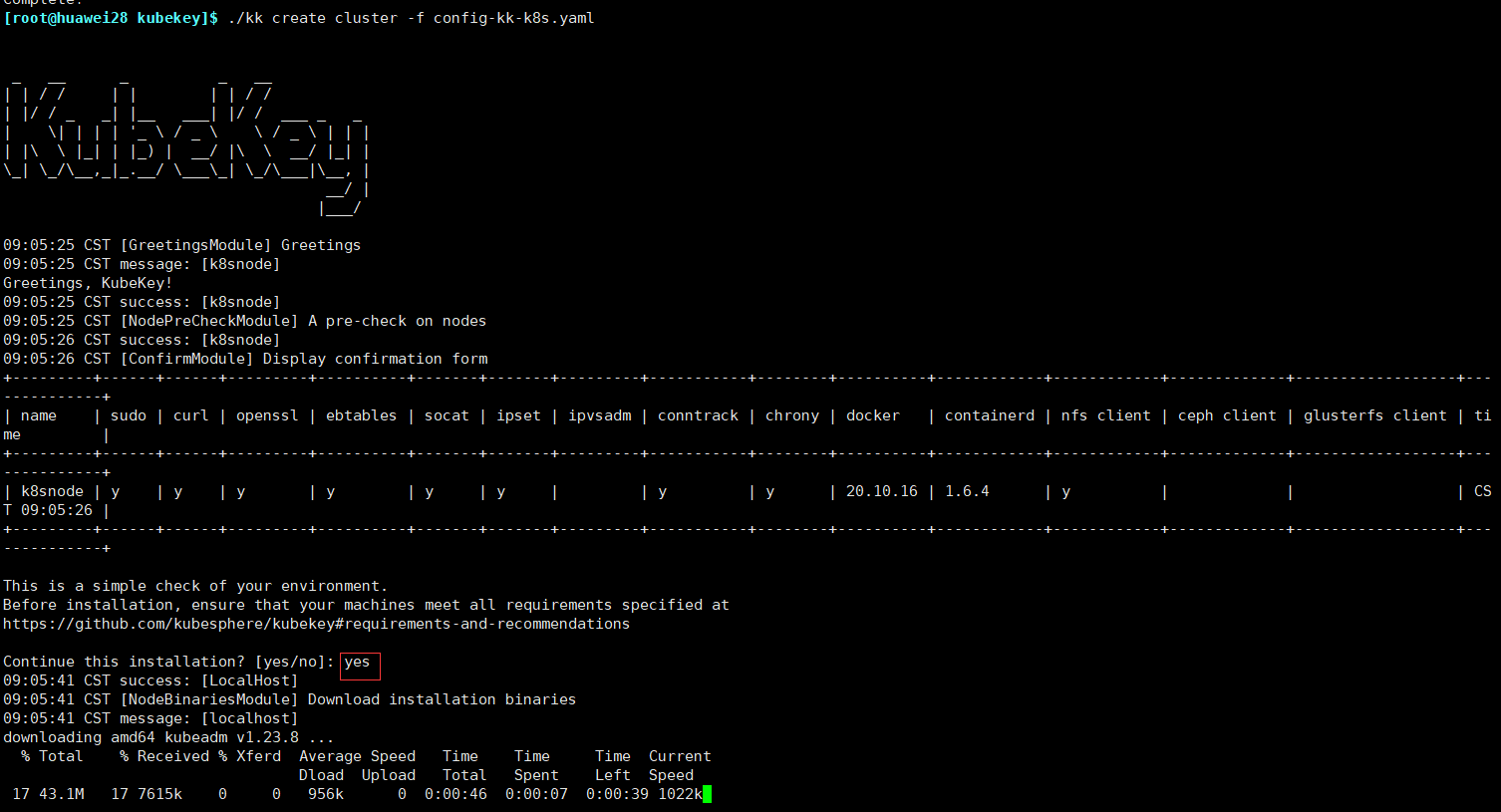Click the 'ceph client' column header
The height and width of the screenshot is (812, 1501).
point(1227,415)
